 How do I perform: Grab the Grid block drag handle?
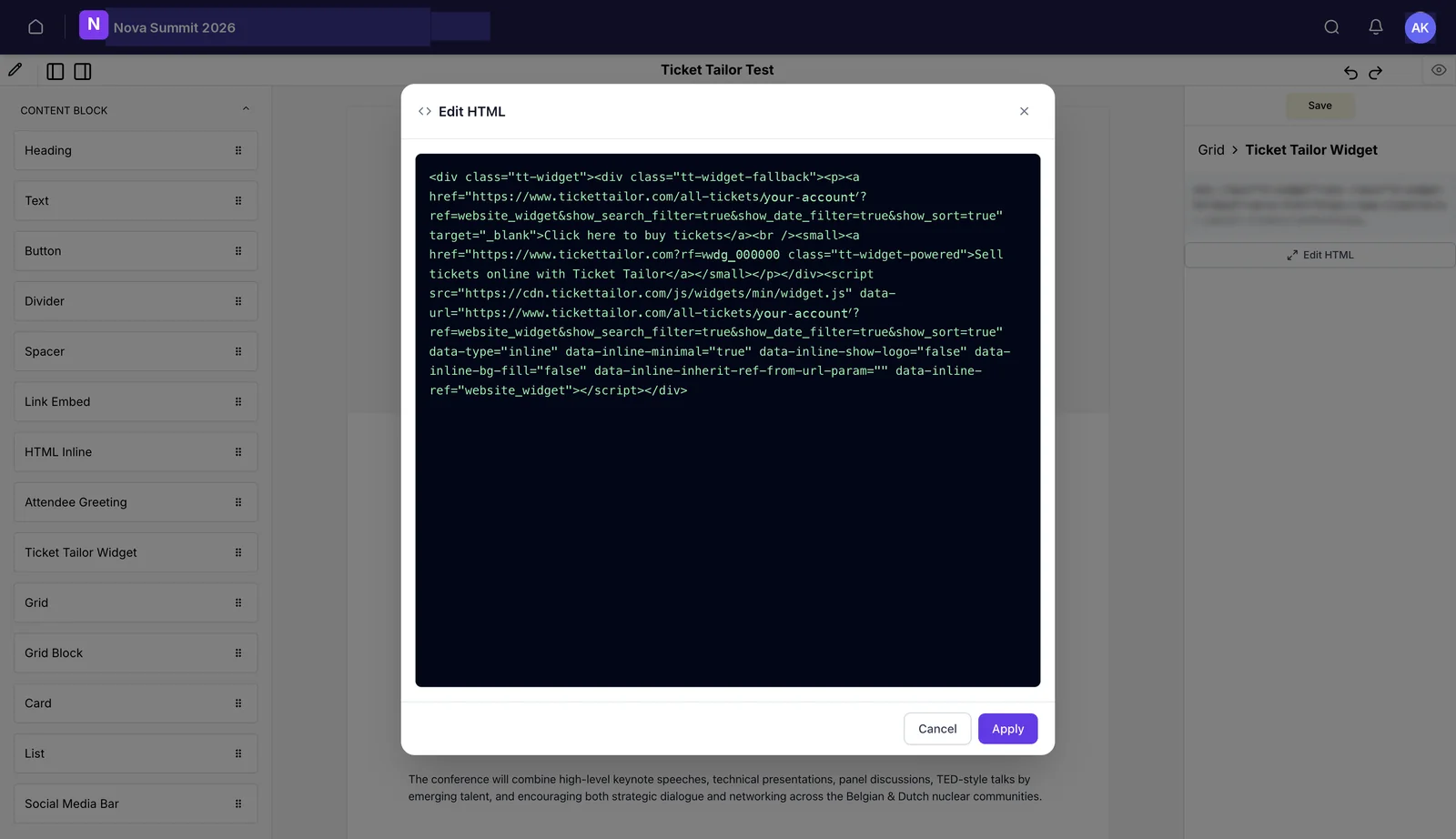tap(238, 603)
